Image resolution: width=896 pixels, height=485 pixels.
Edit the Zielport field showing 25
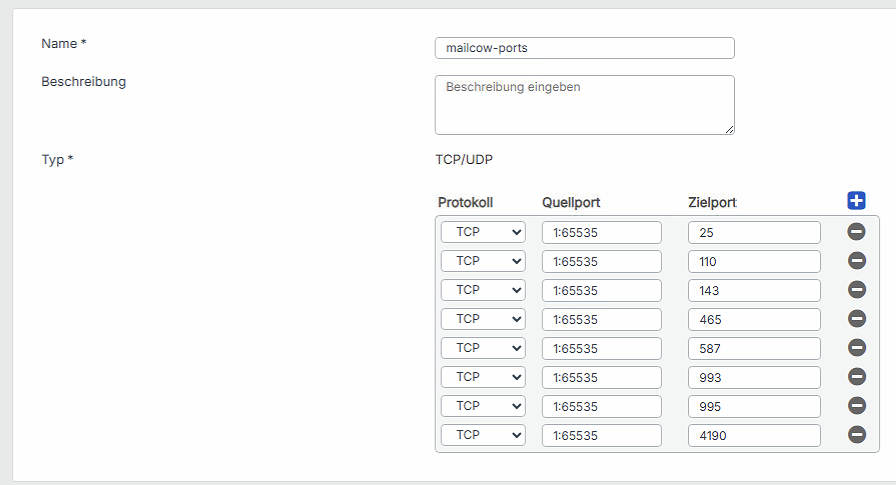(x=754, y=232)
